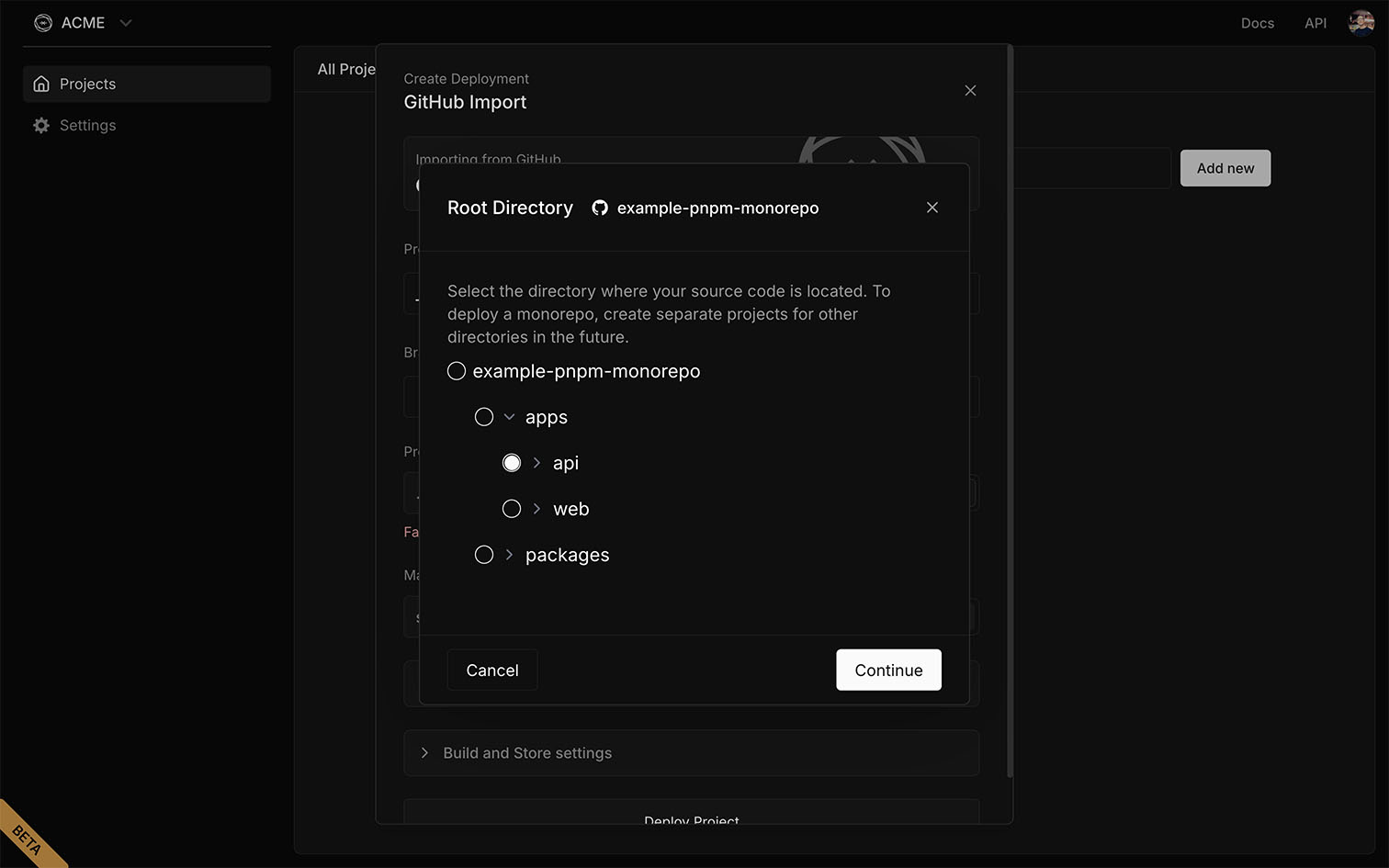
Task: Click the Add new button
Action: pyautogui.click(x=1225, y=168)
